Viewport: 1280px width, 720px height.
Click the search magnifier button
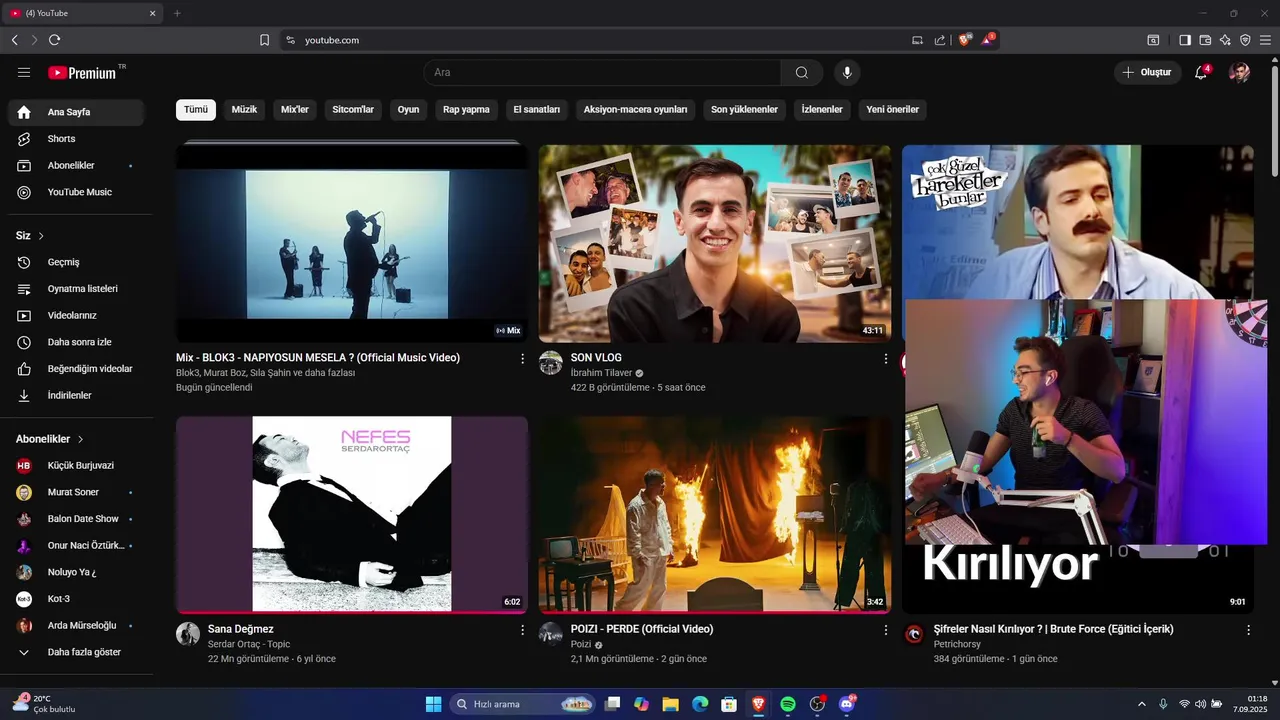coord(802,72)
